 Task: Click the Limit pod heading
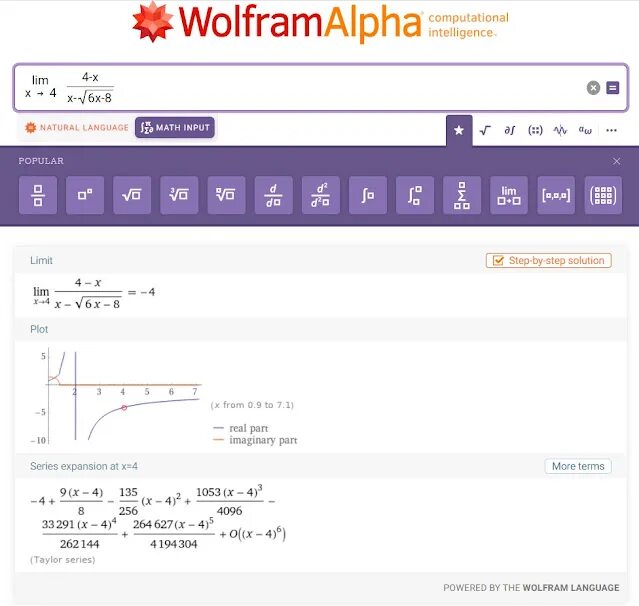click(41, 260)
